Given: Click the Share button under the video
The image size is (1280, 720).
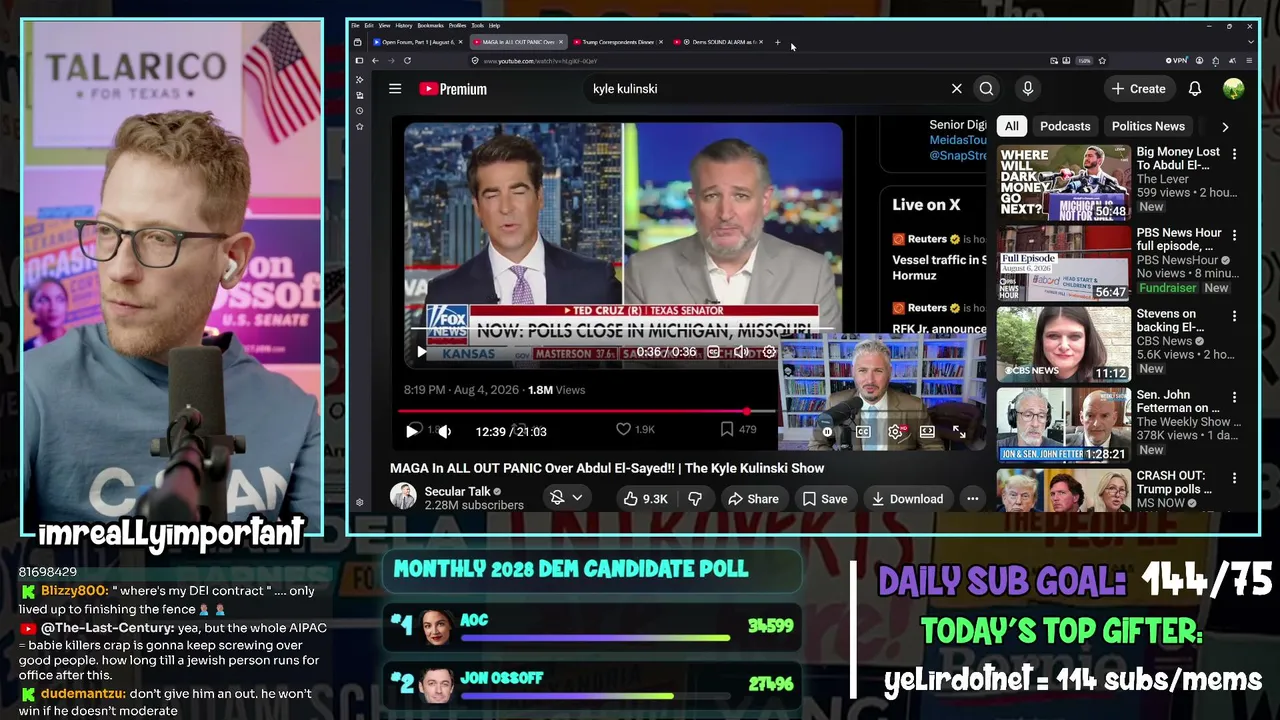Looking at the screenshot, I should coord(753,498).
